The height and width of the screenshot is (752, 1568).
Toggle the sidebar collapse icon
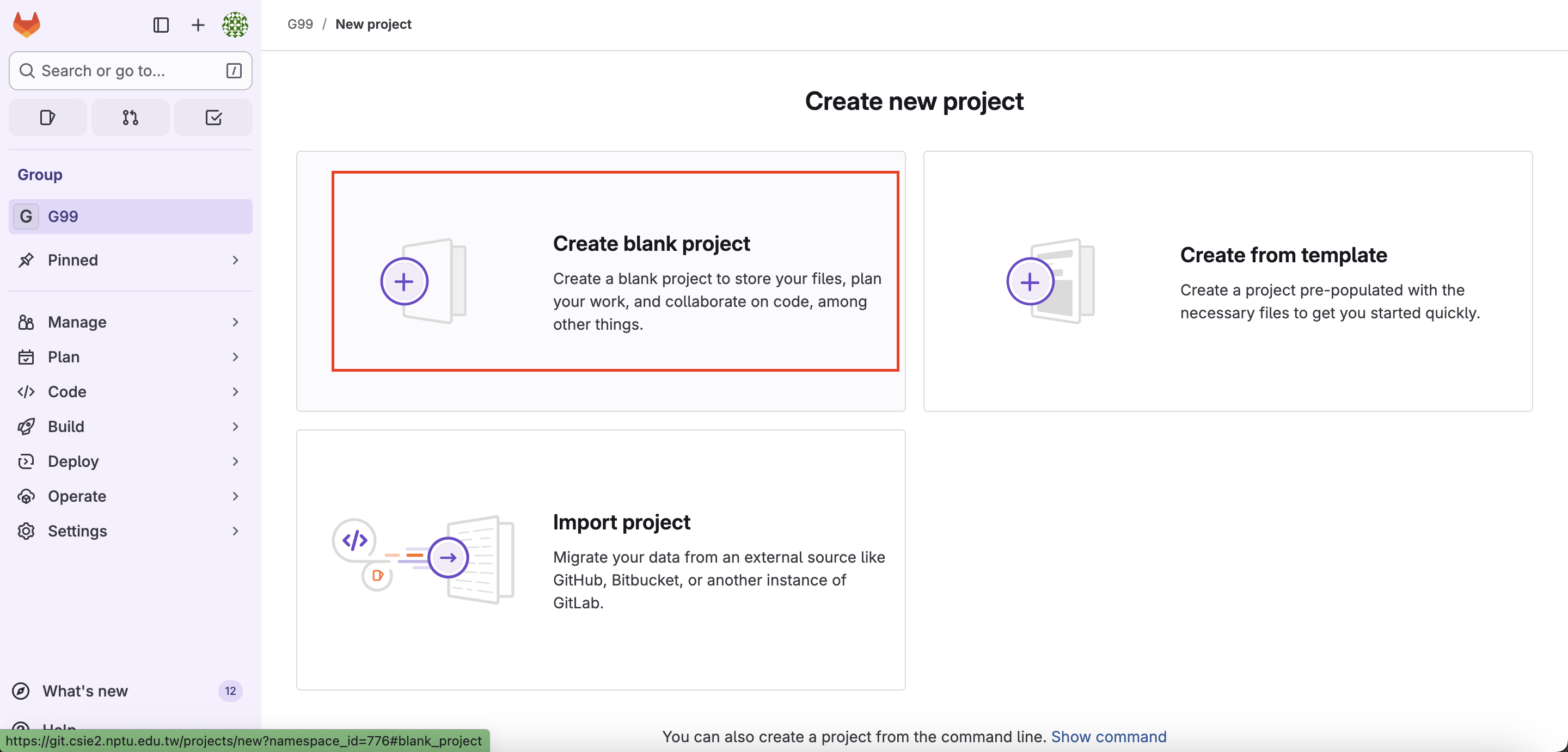tap(161, 25)
